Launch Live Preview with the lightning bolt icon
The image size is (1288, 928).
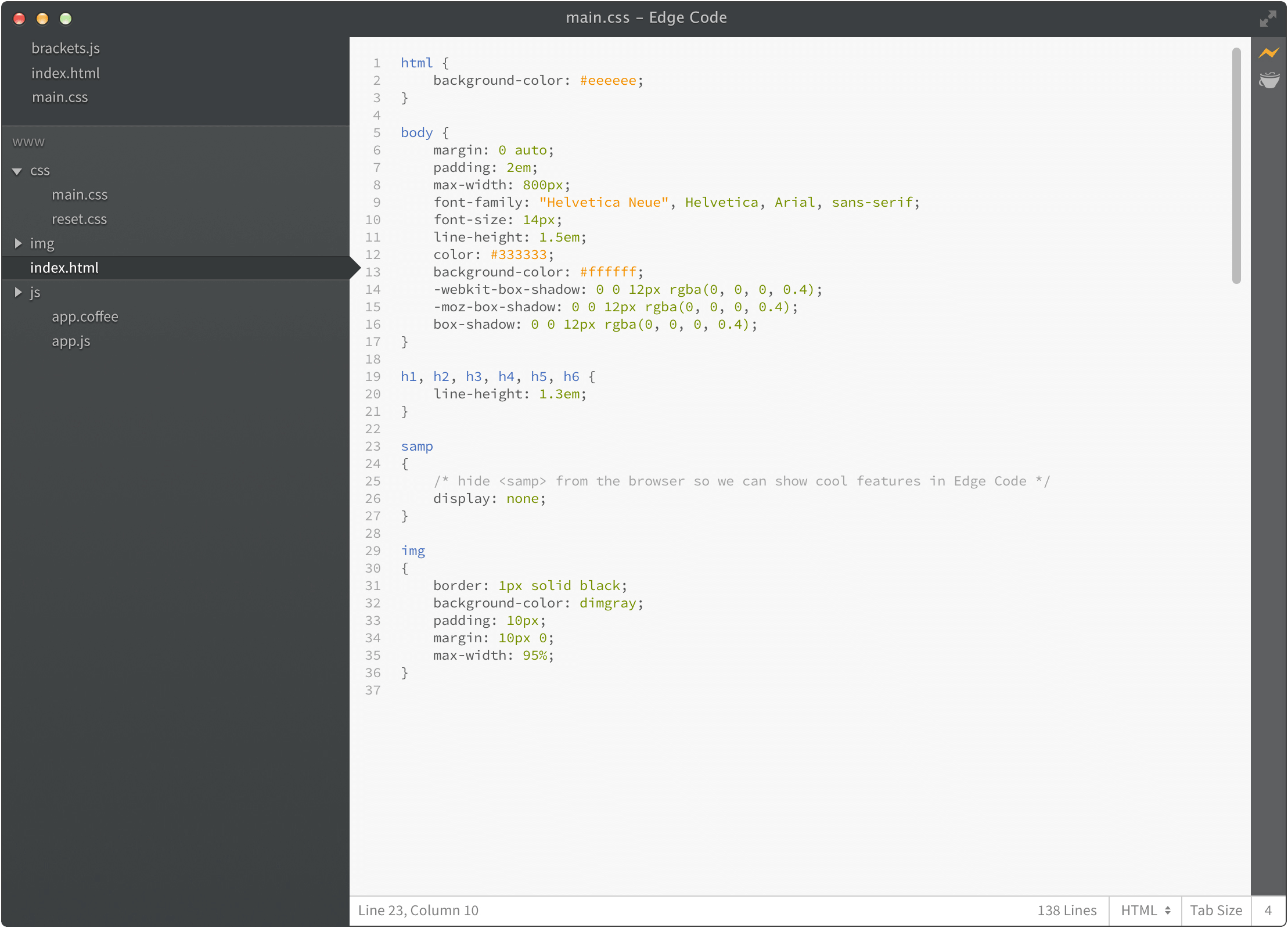pyautogui.click(x=1269, y=52)
